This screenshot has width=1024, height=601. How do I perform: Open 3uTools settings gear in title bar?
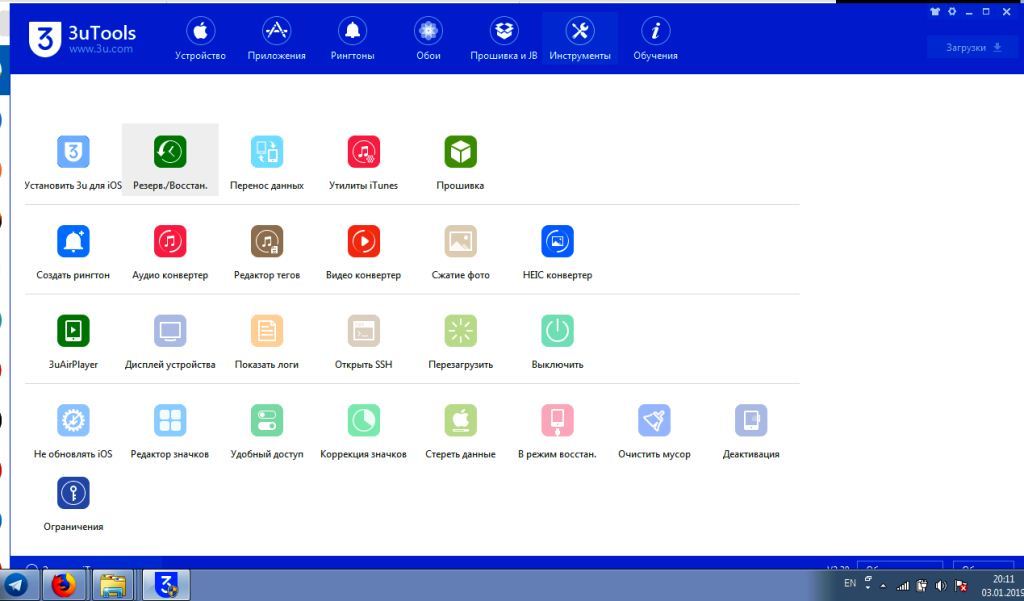coord(952,12)
